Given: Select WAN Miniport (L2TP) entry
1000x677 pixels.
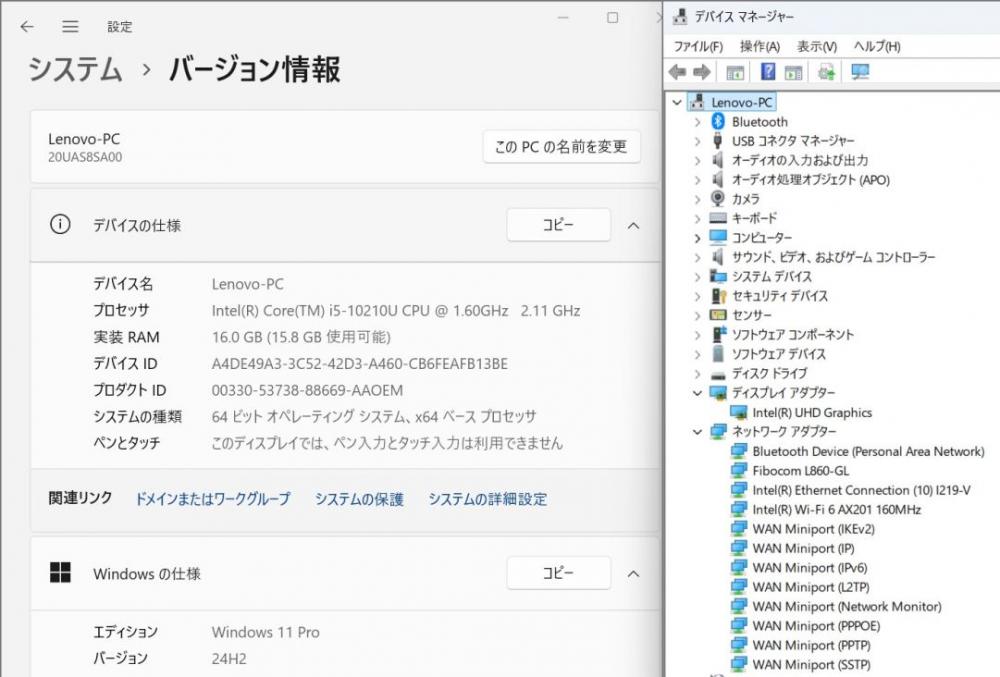Looking at the screenshot, I should click(x=810, y=587).
